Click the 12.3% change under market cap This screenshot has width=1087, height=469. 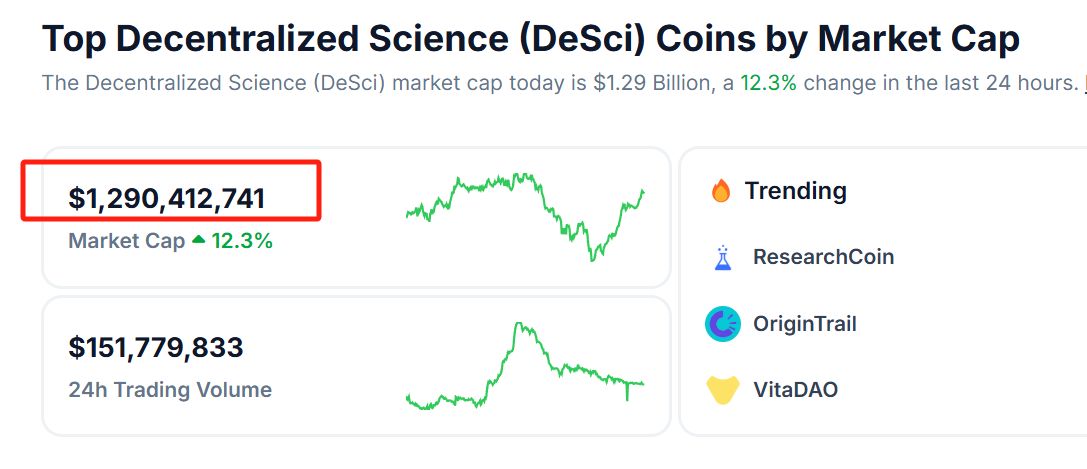point(242,241)
